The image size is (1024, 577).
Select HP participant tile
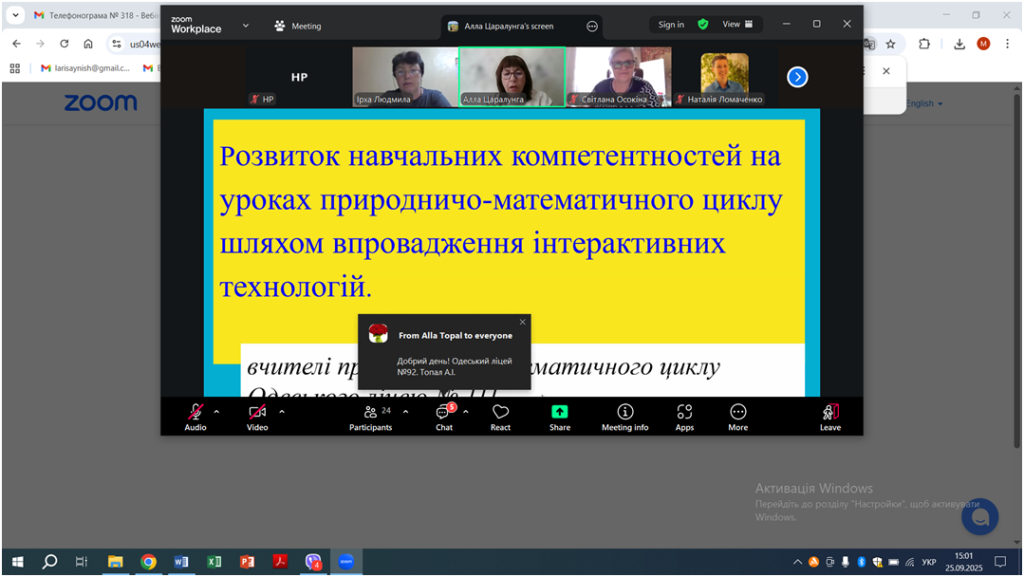pyautogui.click(x=299, y=77)
